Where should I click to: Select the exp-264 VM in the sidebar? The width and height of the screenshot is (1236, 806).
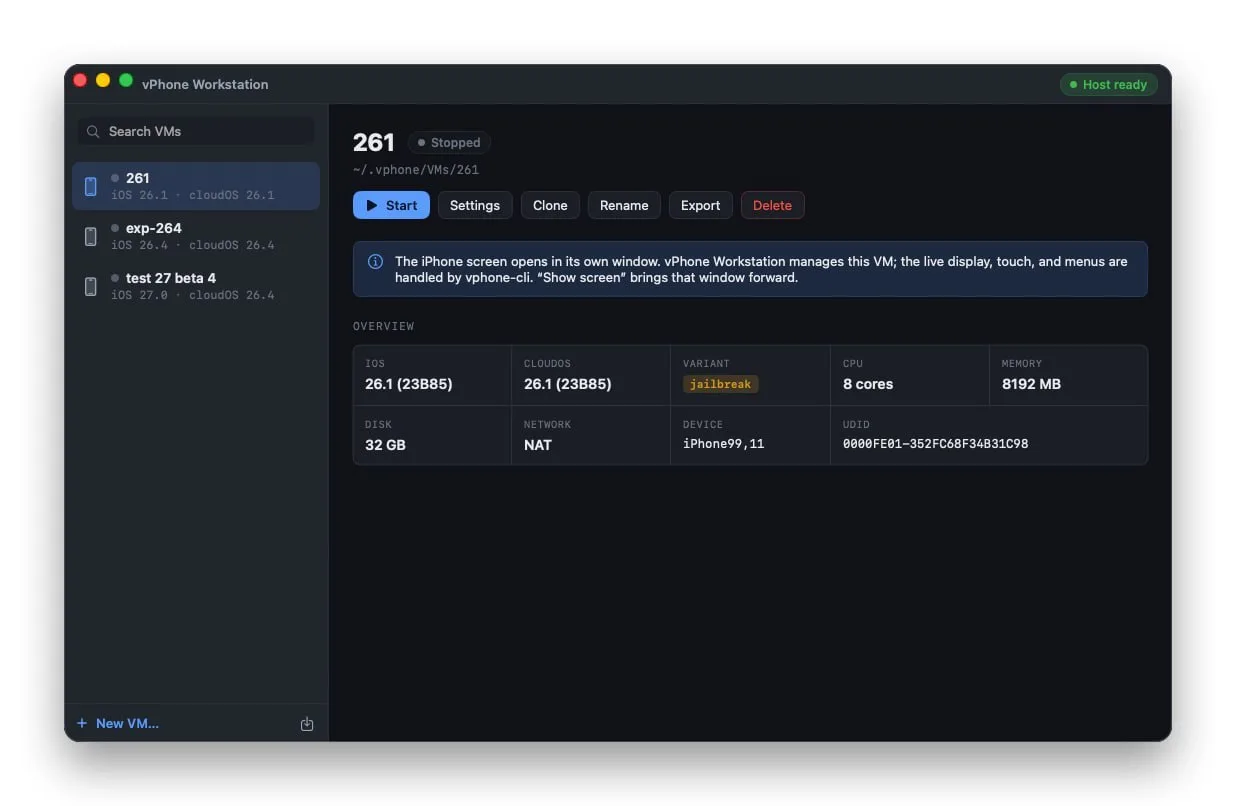(196, 236)
